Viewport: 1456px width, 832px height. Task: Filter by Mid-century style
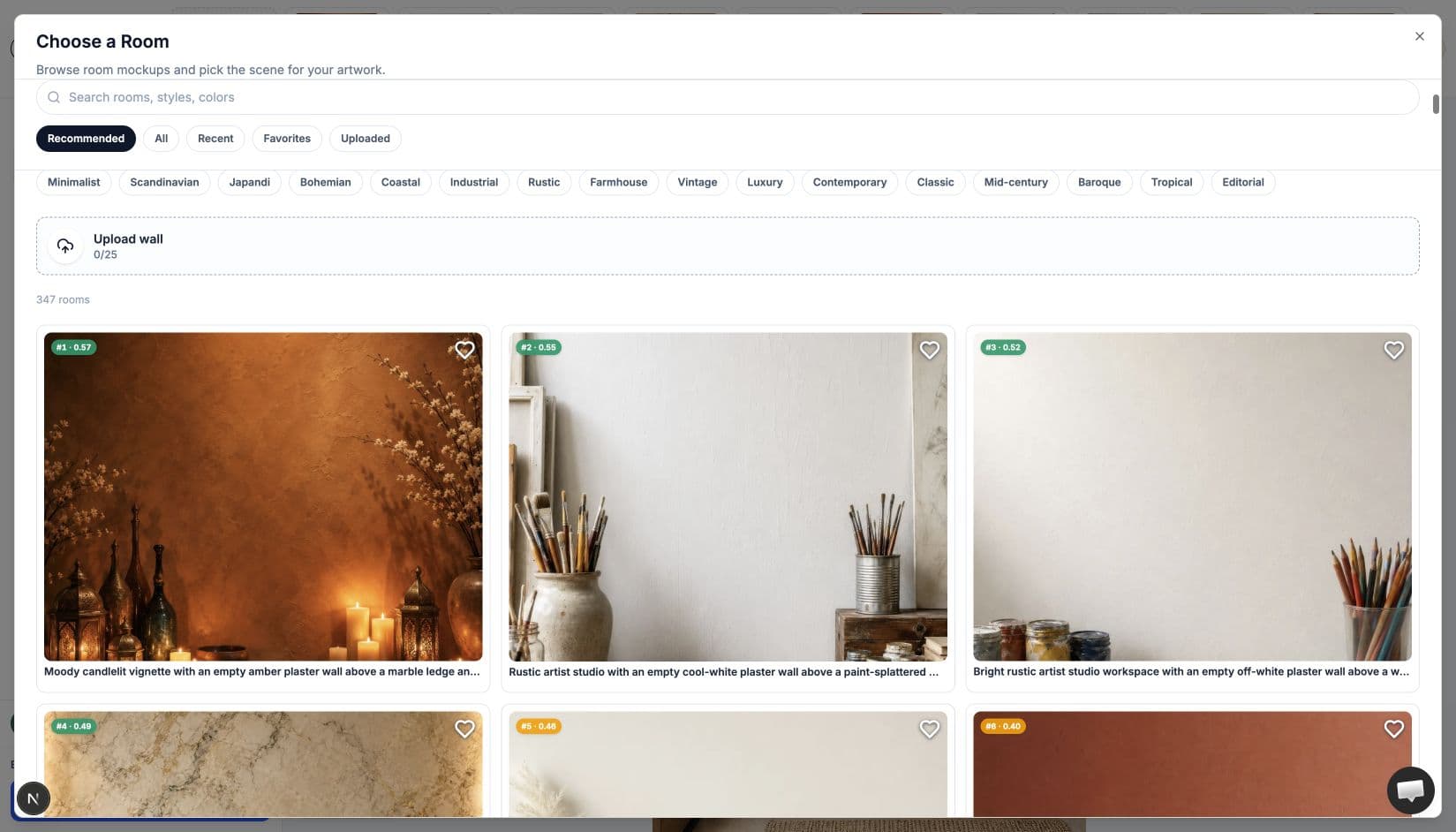[x=1015, y=183]
